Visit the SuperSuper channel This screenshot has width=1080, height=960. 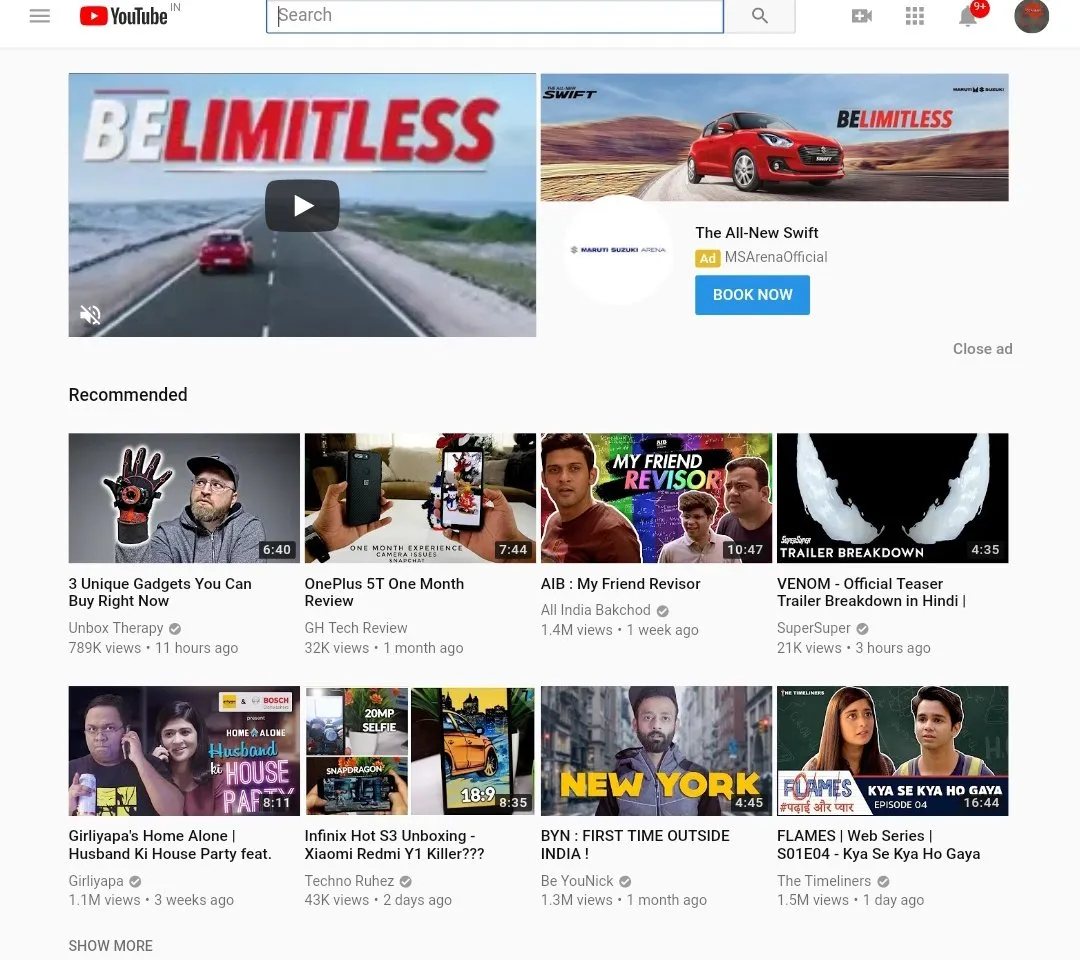pos(813,628)
